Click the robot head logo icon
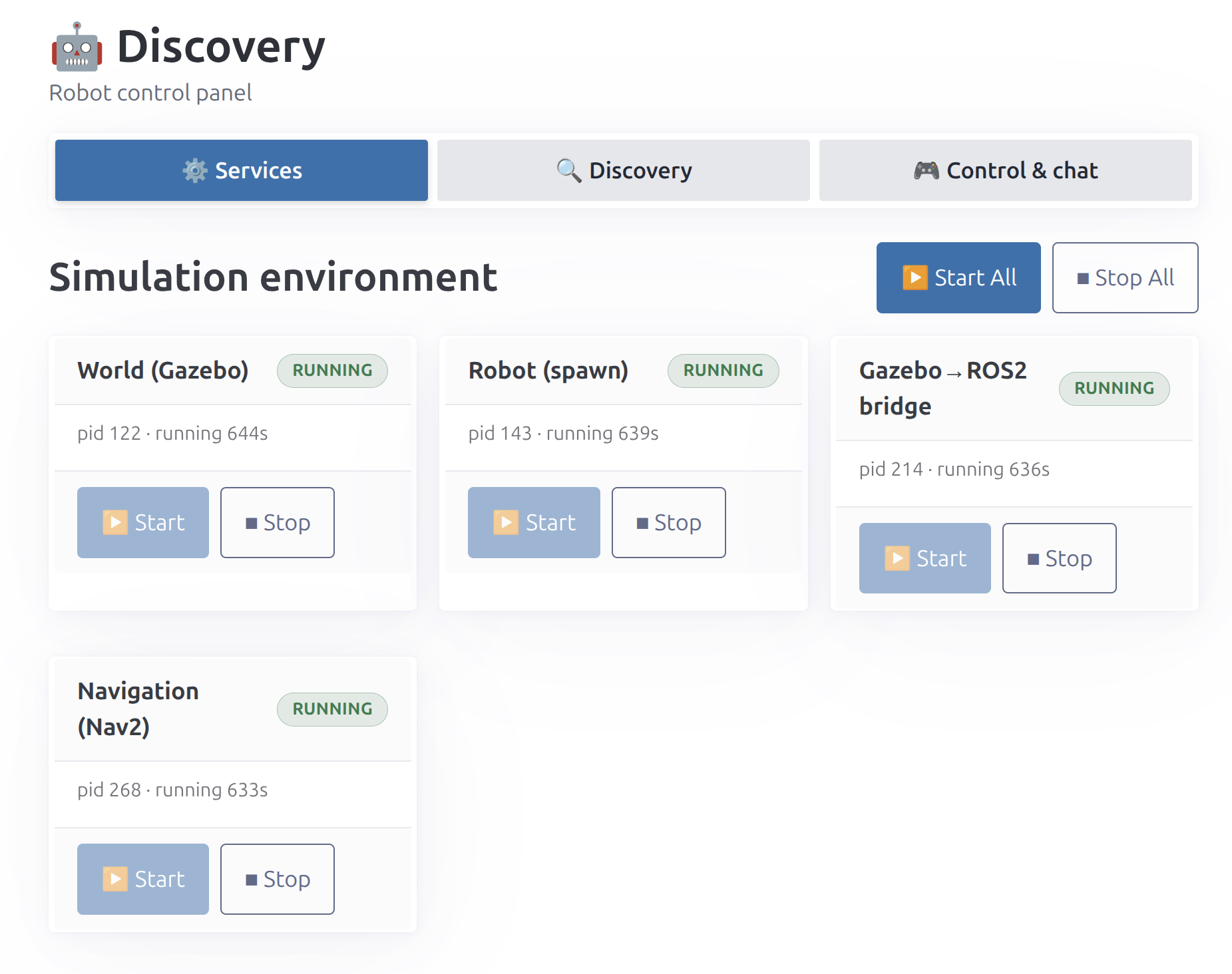The image size is (1232, 974). [x=77, y=47]
